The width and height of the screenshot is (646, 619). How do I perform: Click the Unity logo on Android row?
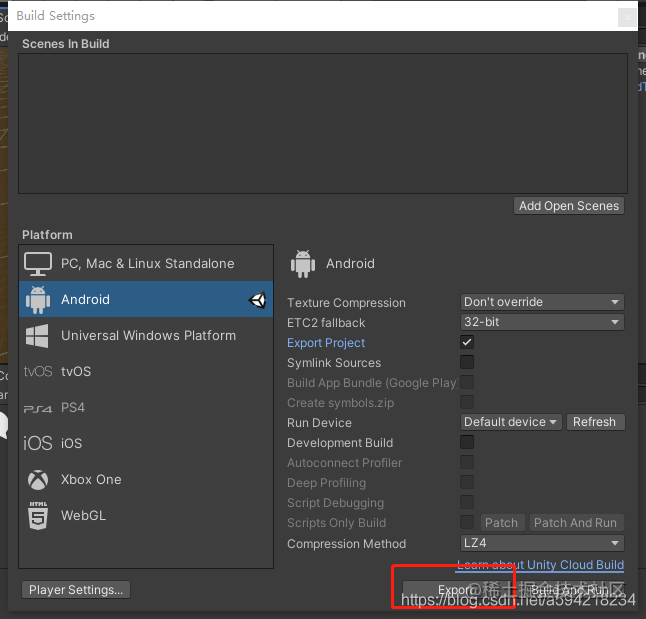tap(257, 300)
